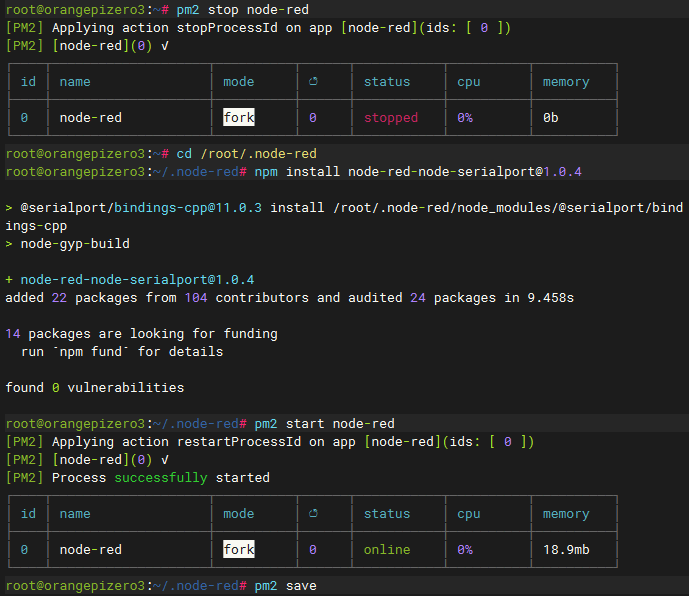Viewport: 689px width, 596px height.
Task: Click the "pm2 stop node-red" command text
Action: click(243, 10)
